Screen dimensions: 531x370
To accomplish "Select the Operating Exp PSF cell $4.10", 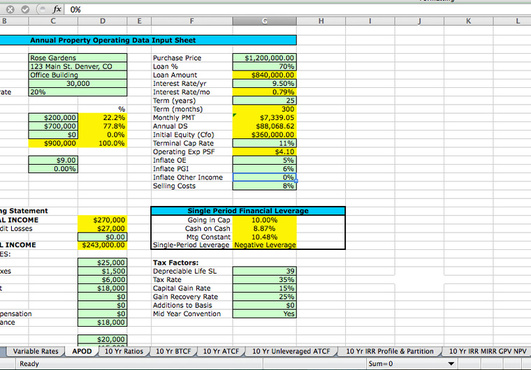I will (264, 152).
